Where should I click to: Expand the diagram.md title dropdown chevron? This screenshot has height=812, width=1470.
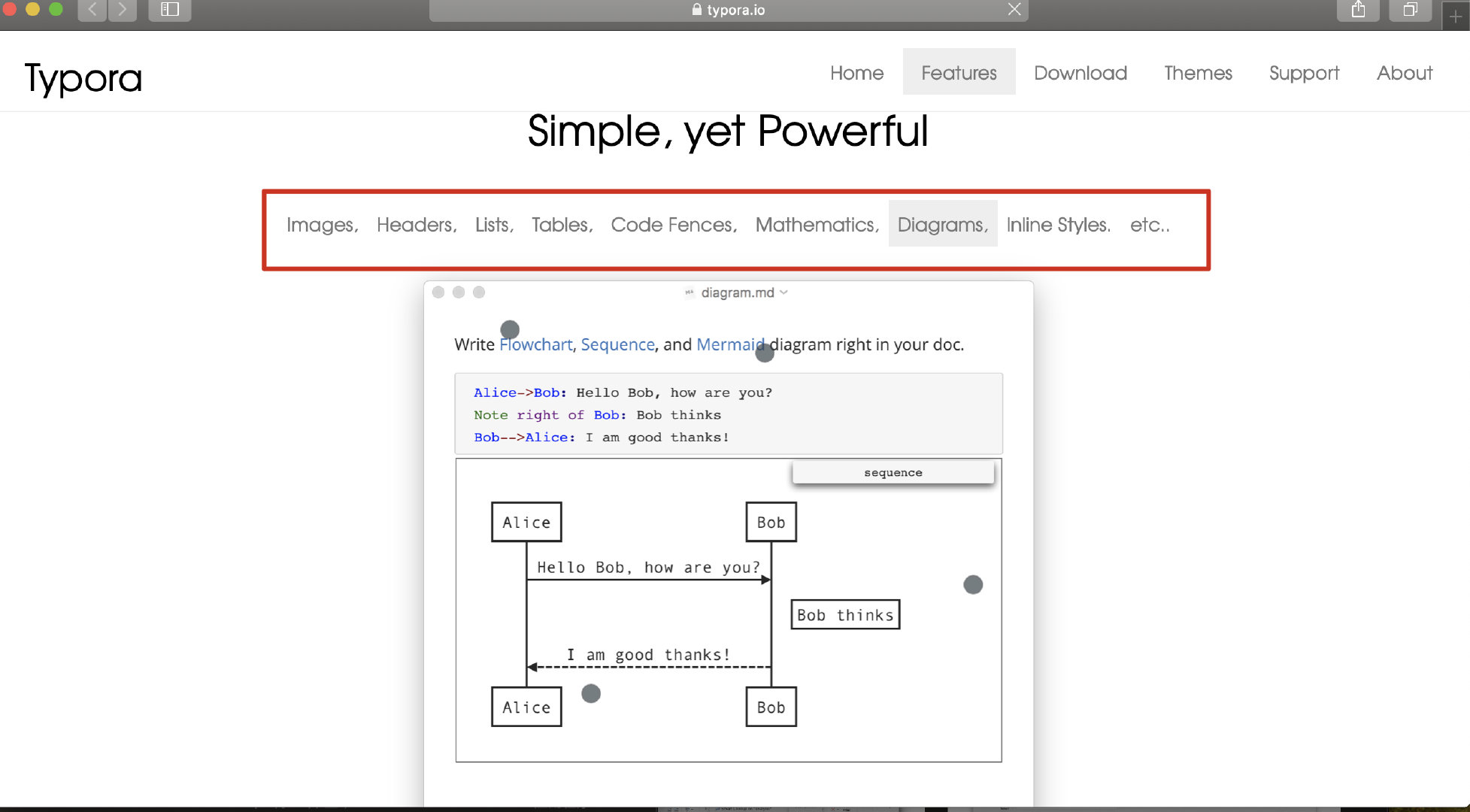click(783, 292)
